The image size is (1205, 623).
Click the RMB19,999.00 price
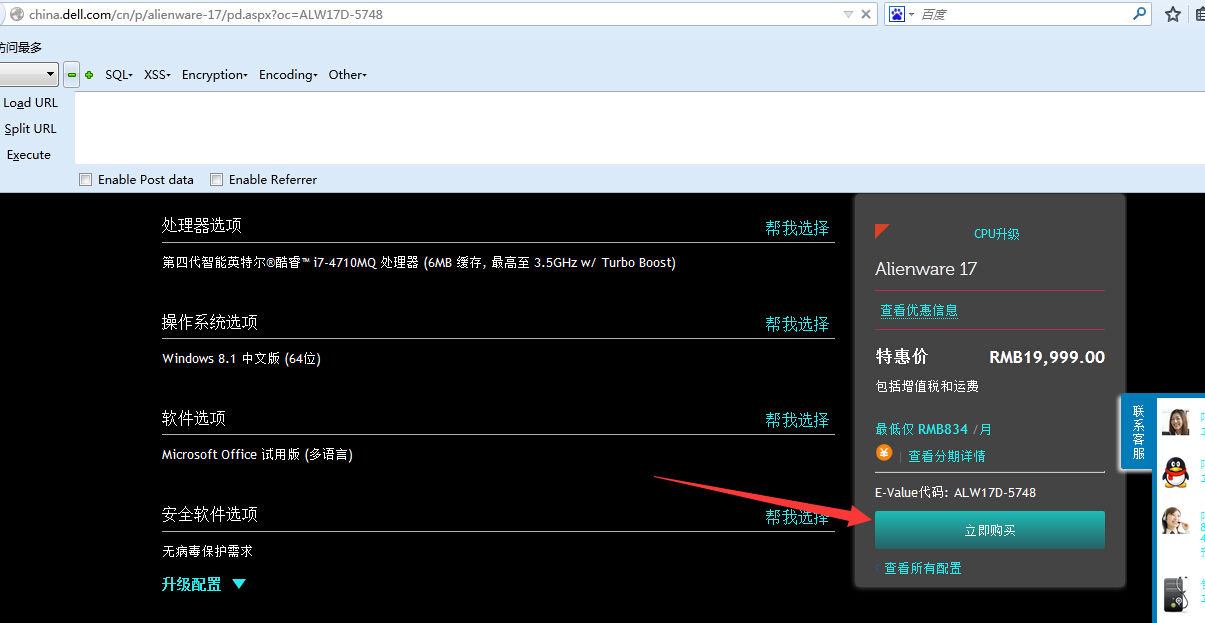1047,357
